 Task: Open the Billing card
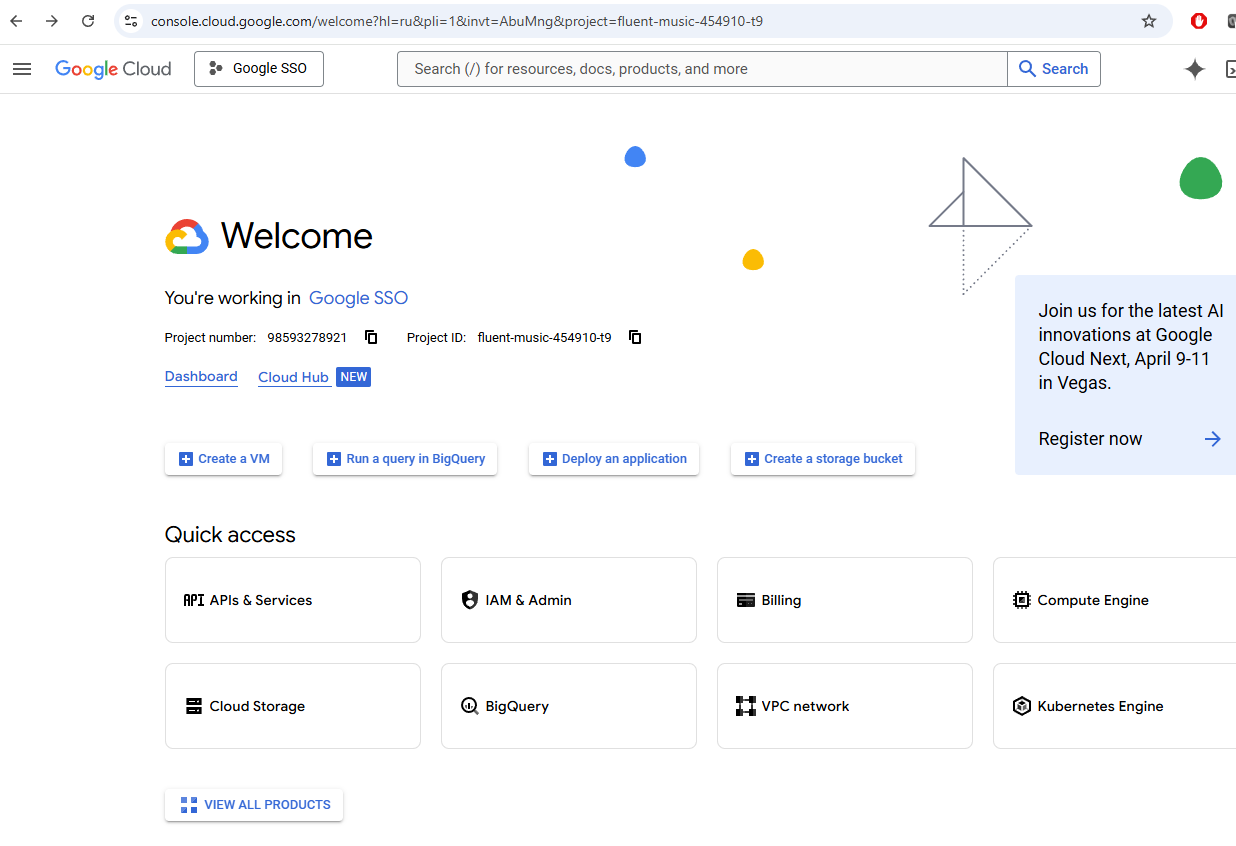[845, 600]
